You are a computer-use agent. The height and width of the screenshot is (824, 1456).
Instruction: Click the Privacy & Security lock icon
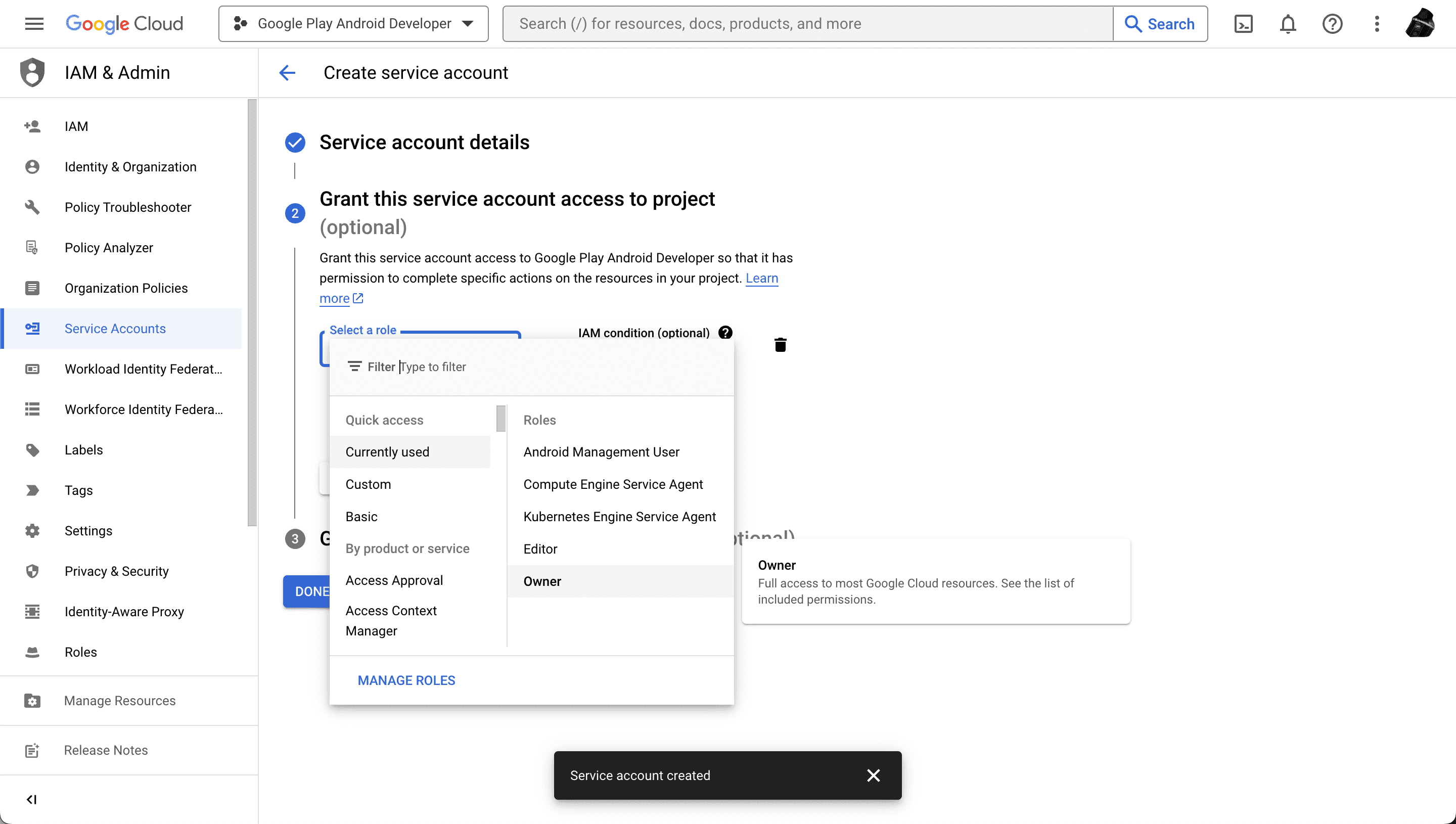tap(32, 571)
